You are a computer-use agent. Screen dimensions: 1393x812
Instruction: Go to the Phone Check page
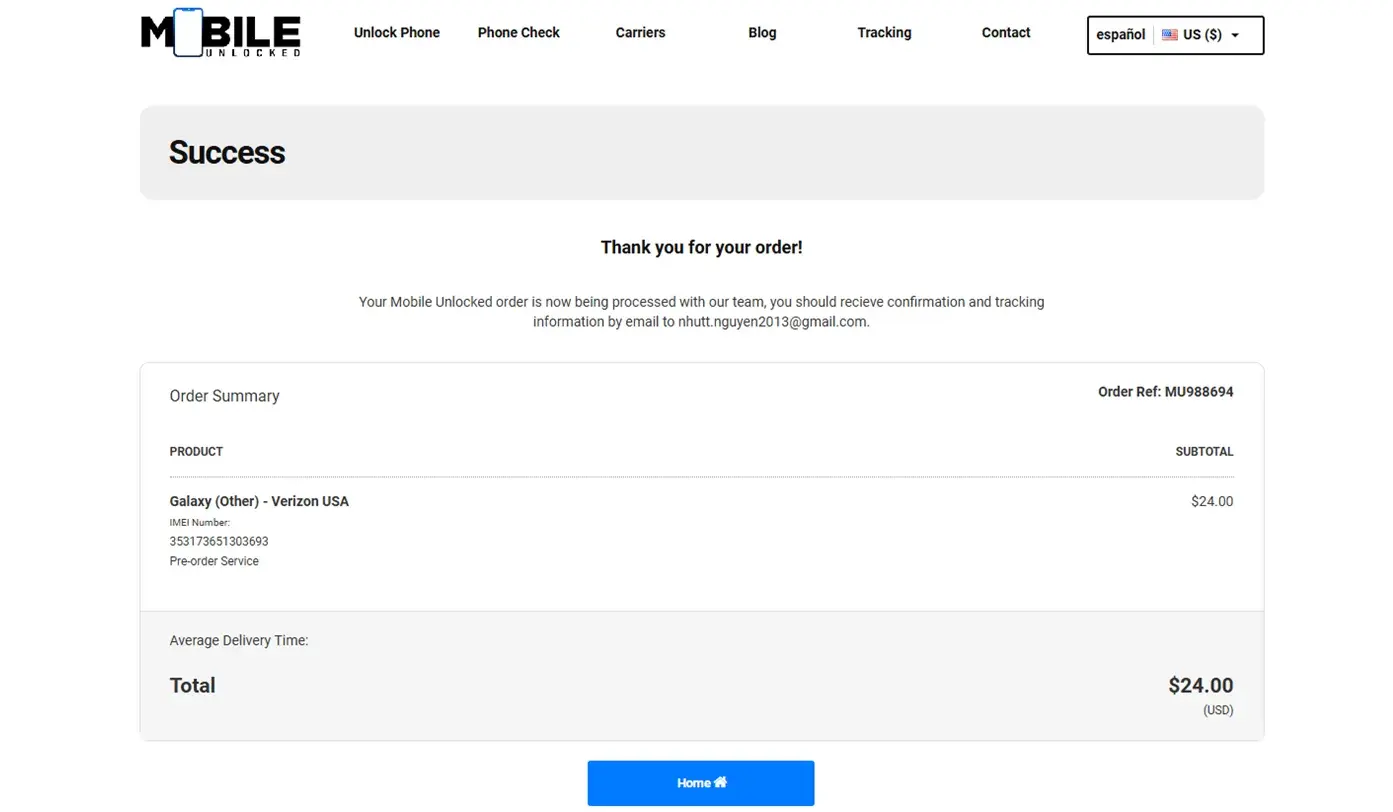[518, 33]
